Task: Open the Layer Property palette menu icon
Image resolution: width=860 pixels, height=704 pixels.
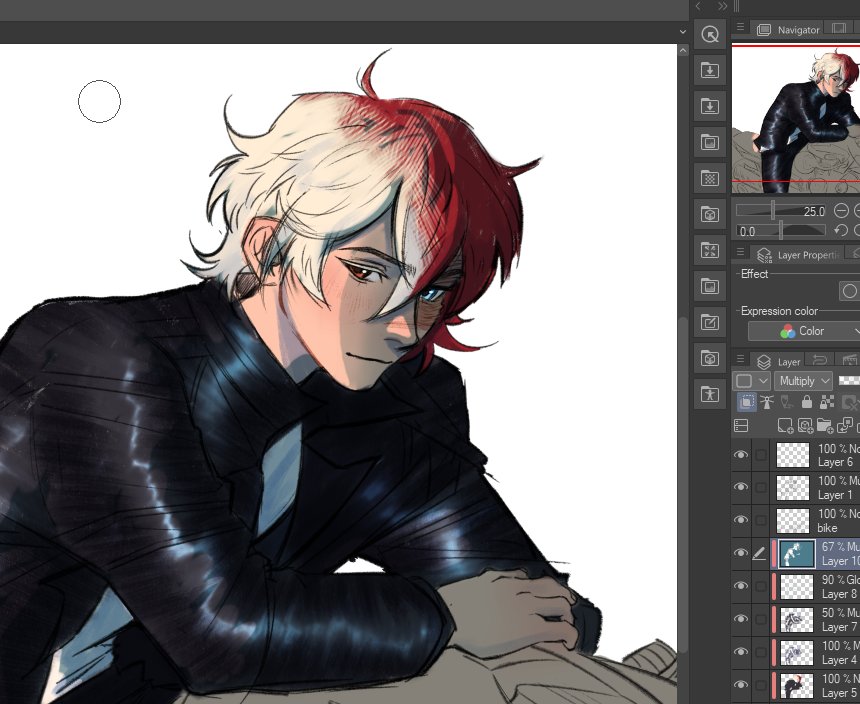Action: [x=740, y=252]
